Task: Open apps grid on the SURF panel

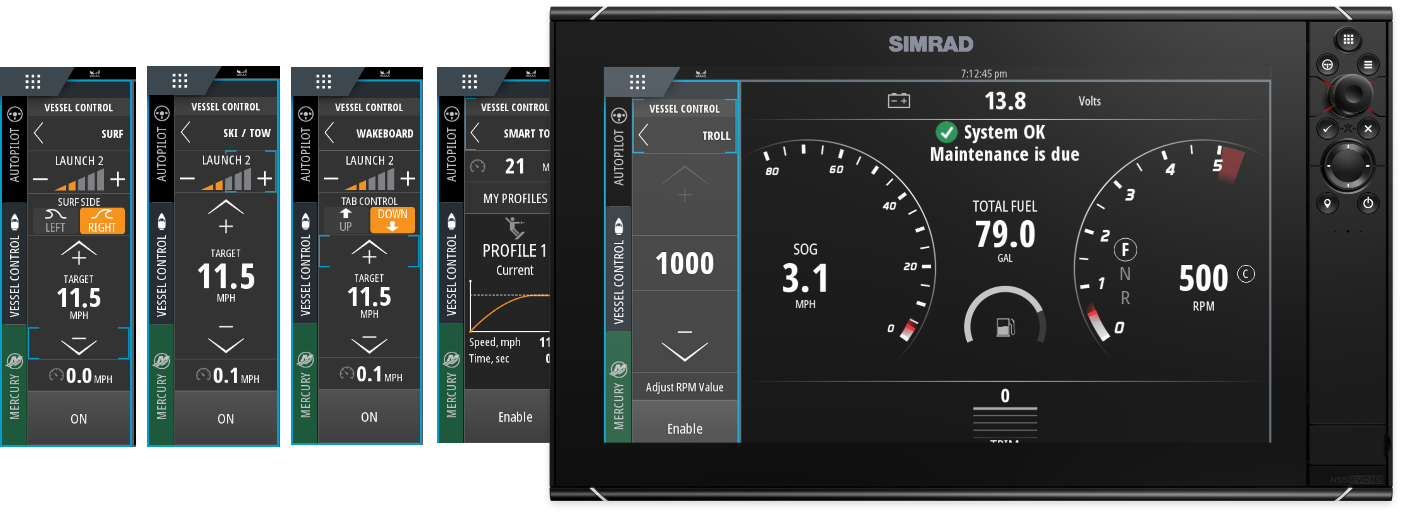Action: pos(33,81)
